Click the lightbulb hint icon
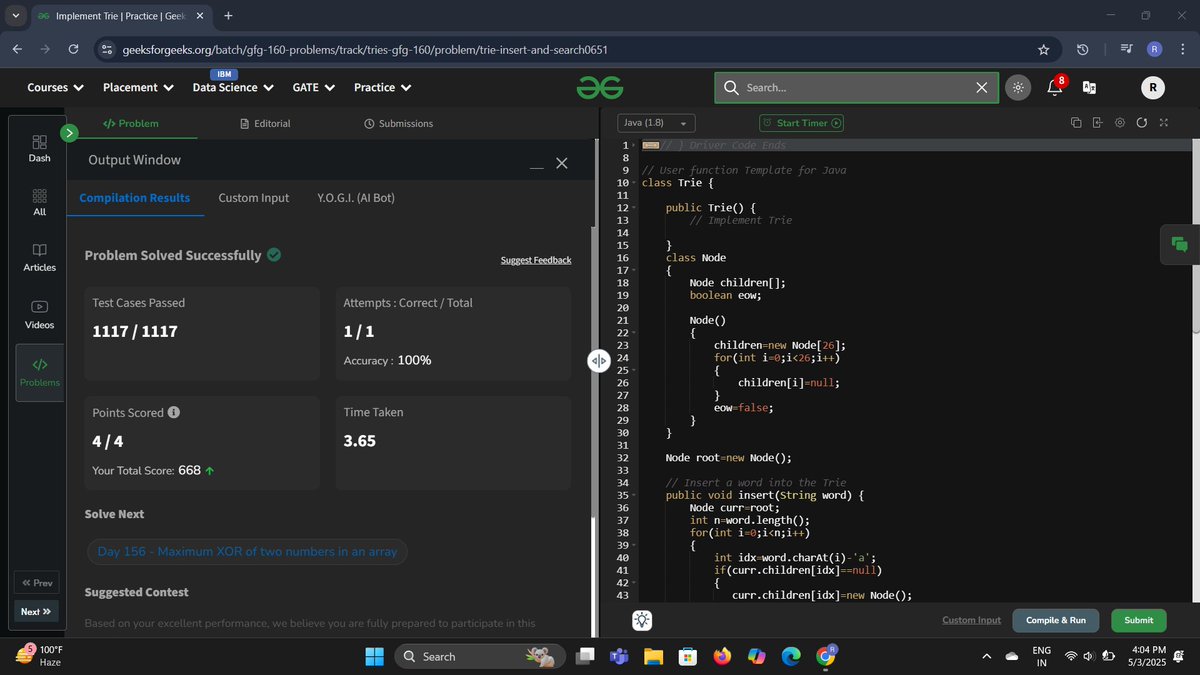This screenshot has height=675, width=1200. (642, 620)
